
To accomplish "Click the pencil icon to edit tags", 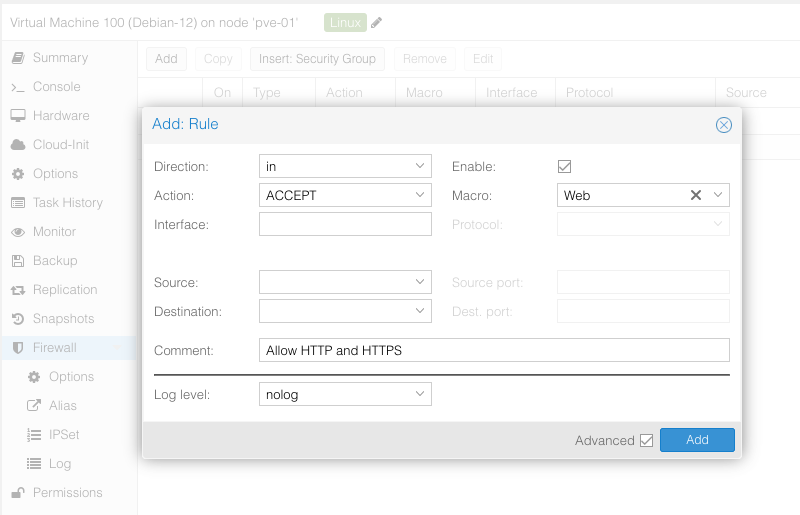I will point(376,22).
